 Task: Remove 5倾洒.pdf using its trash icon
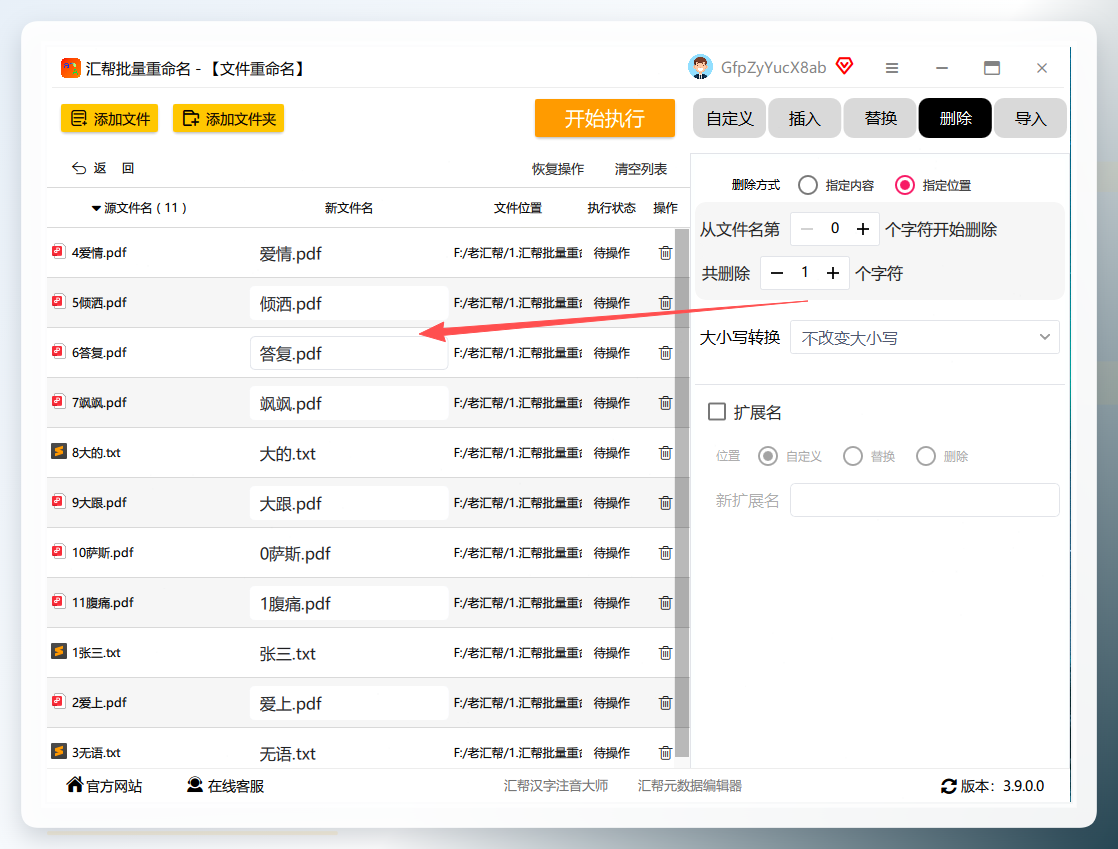tap(665, 303)
